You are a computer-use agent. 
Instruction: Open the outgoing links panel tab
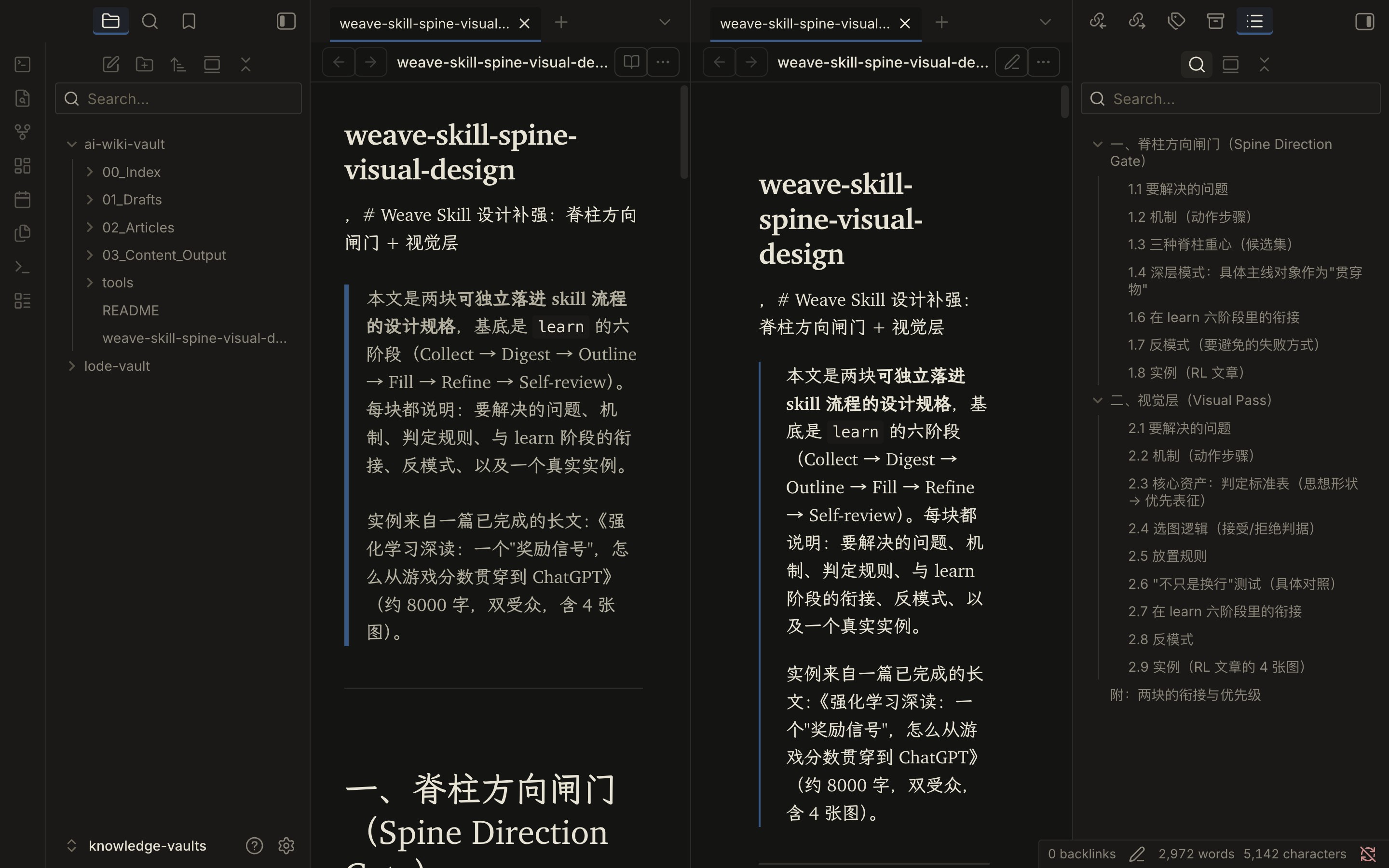click(1137, 21)
